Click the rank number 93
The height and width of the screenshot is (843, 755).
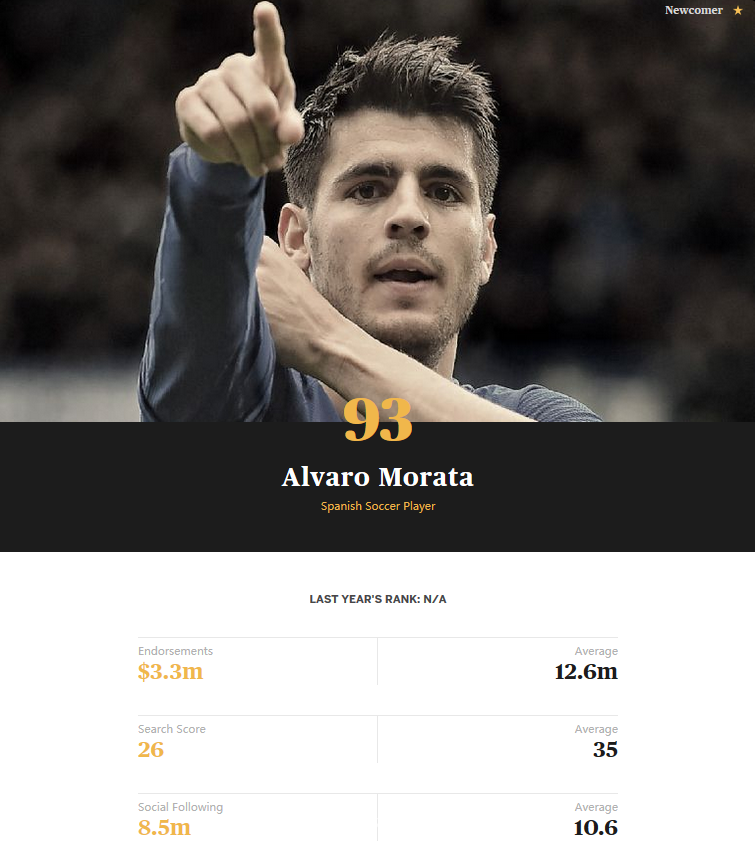pos(378,421)
